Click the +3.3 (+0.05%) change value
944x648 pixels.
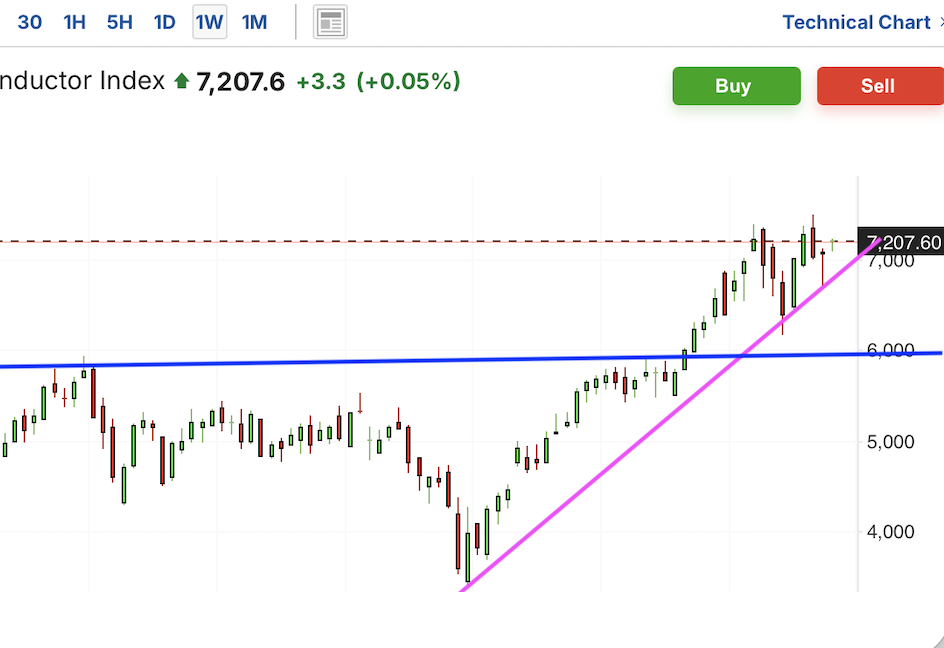click(x=378, y=81)
